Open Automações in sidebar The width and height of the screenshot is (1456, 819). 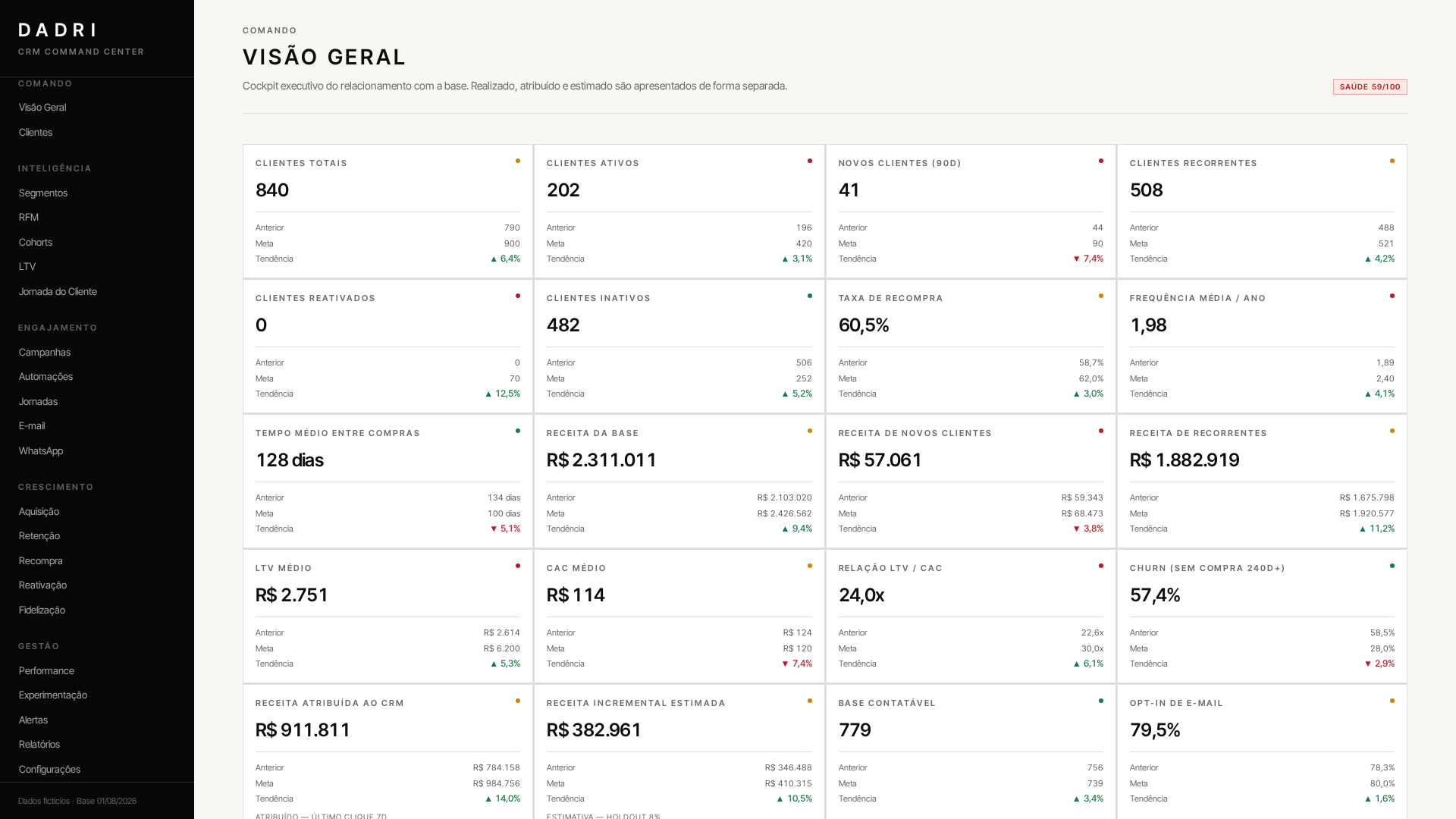(45, 377)
